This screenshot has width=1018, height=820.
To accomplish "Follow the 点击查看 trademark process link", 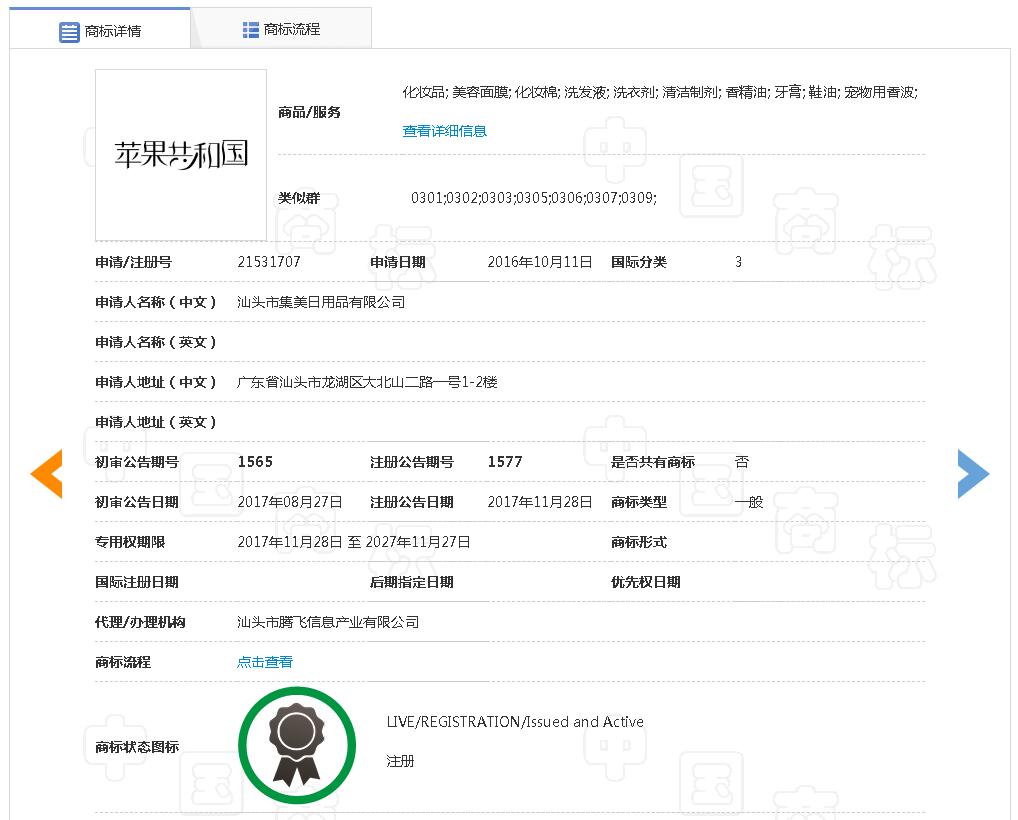I will pyautogui.click(x=265, y=662).
